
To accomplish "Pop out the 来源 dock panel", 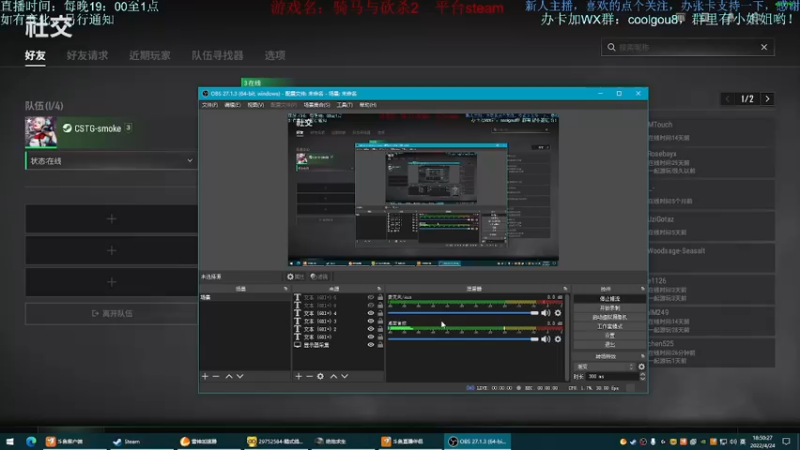I will [379, 289].
